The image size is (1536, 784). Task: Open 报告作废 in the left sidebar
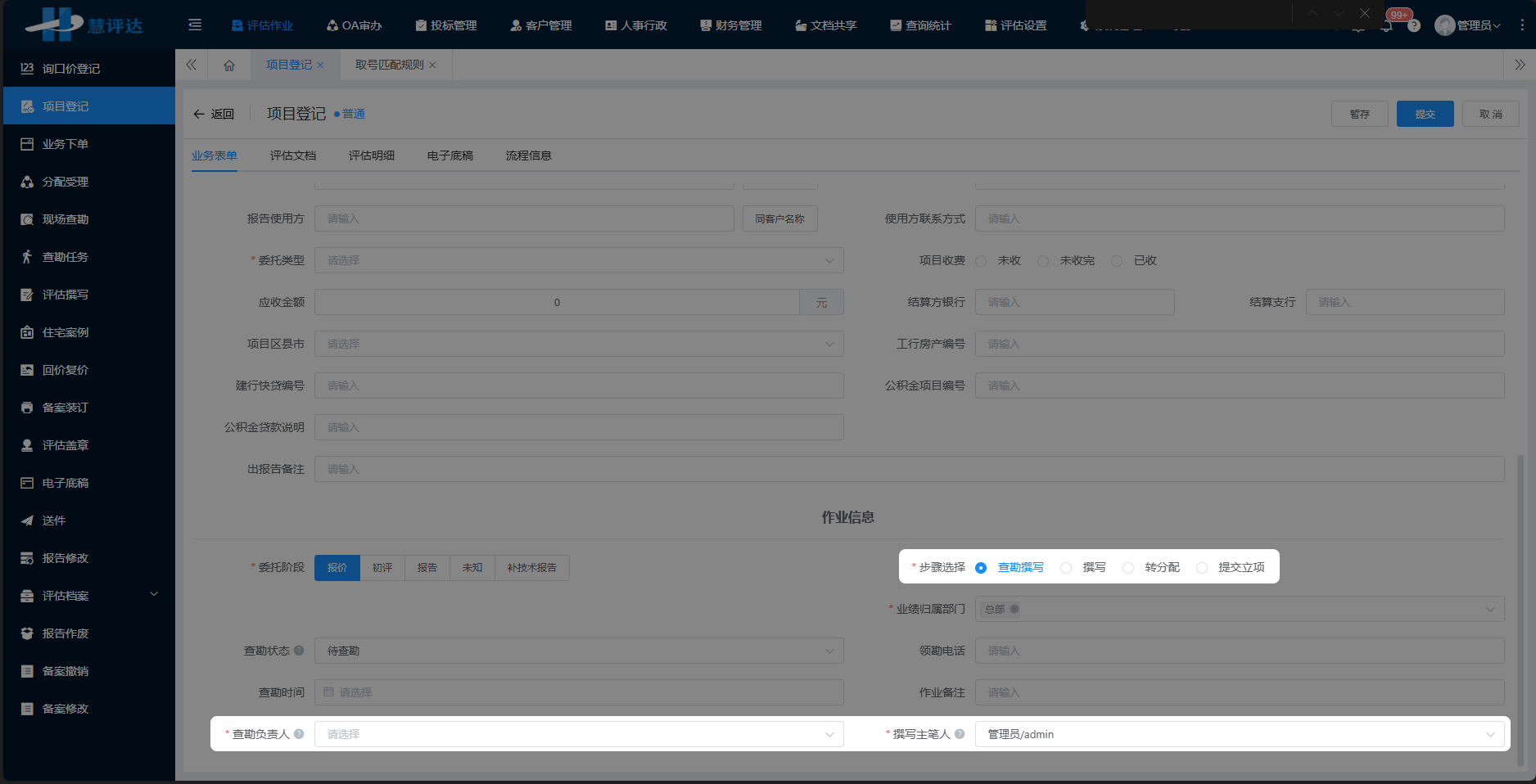66,633
